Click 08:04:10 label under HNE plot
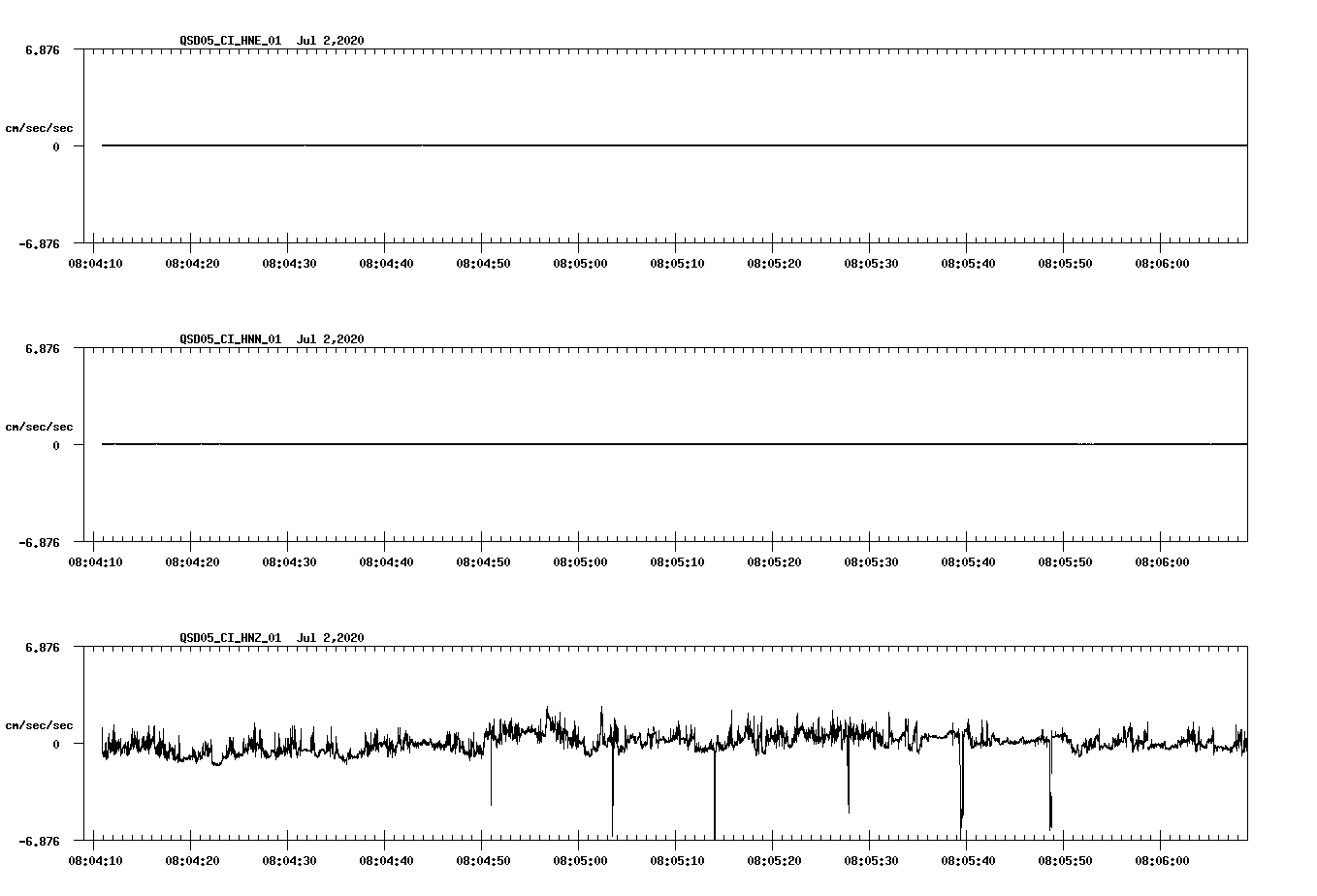The image size is (1317, 896). coord(95,263)
